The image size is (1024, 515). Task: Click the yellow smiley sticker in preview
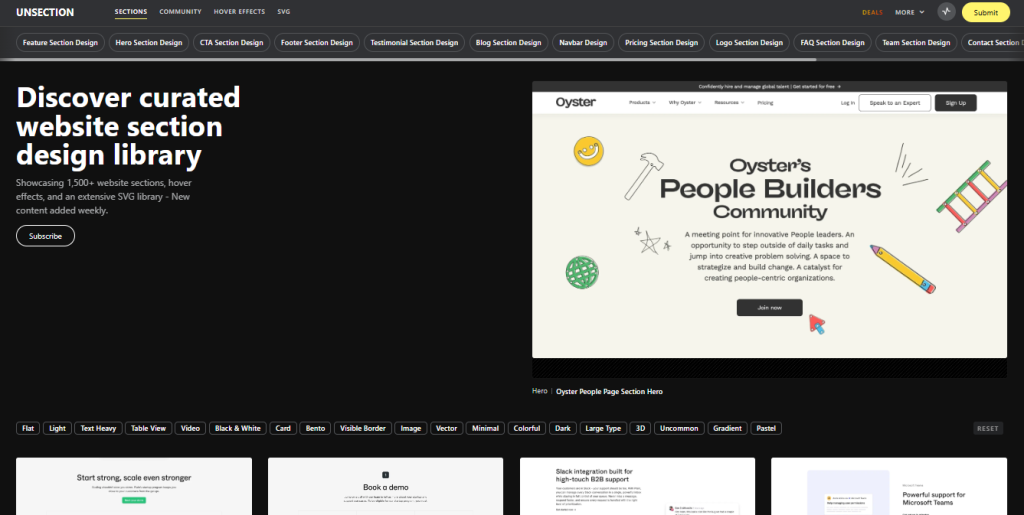588,151
